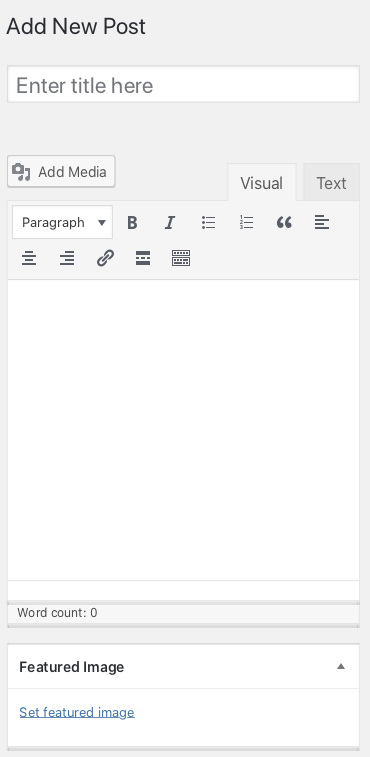Align text center
The width and height of the screenshot is (370, 757).
pyautogui.click(x=29, y=259)
